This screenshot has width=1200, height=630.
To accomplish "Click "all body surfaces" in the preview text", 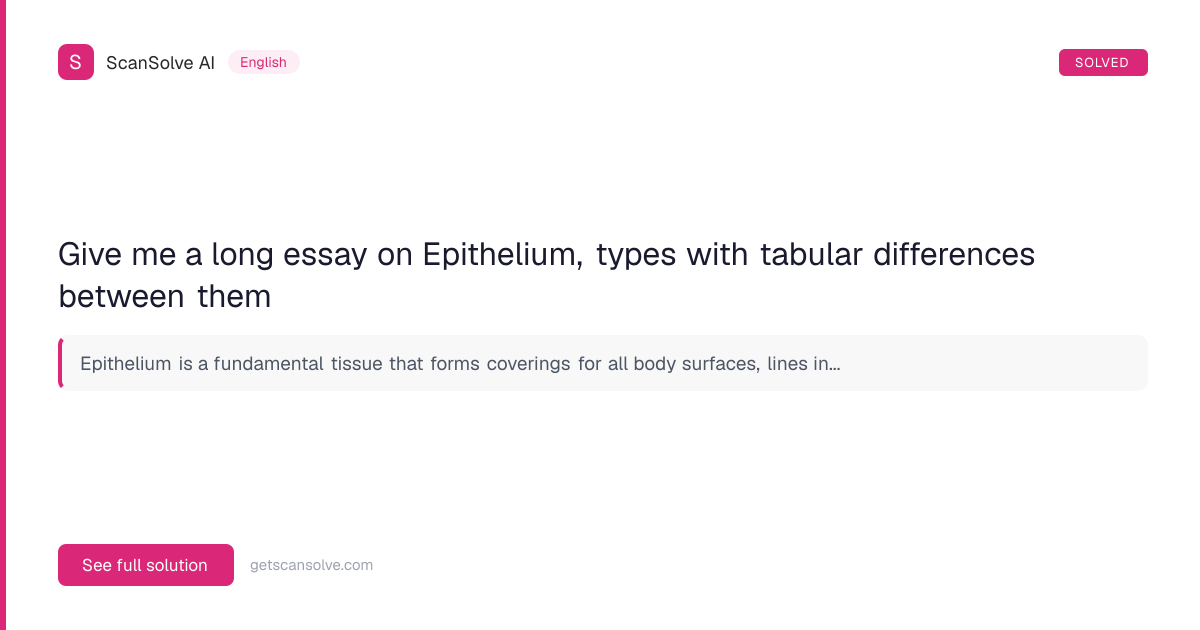I will point(683,363).
